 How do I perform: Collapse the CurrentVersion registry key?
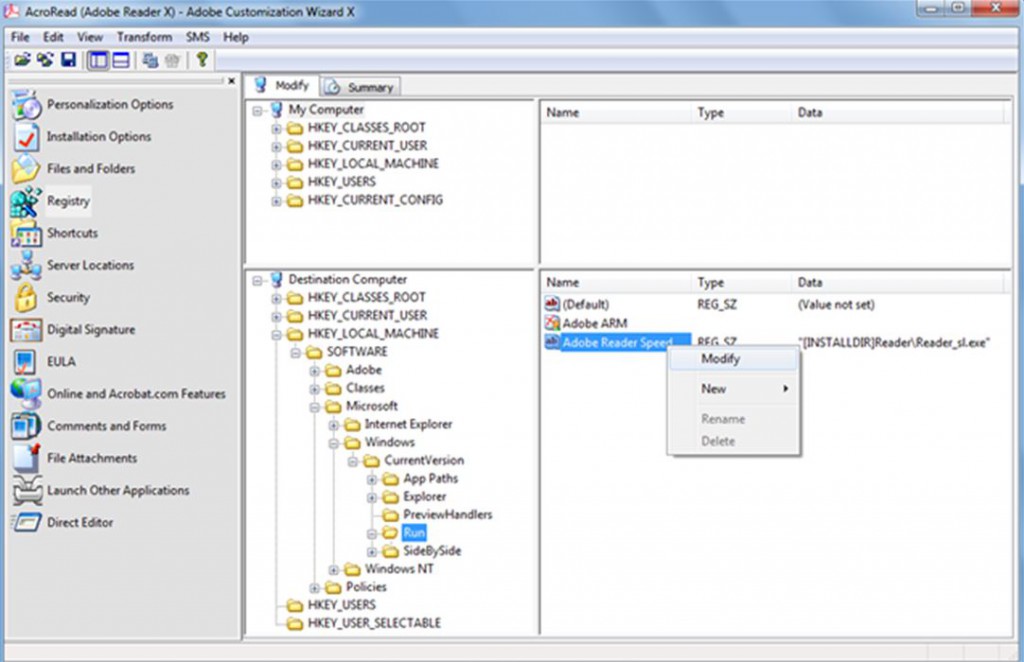(353, 462)
